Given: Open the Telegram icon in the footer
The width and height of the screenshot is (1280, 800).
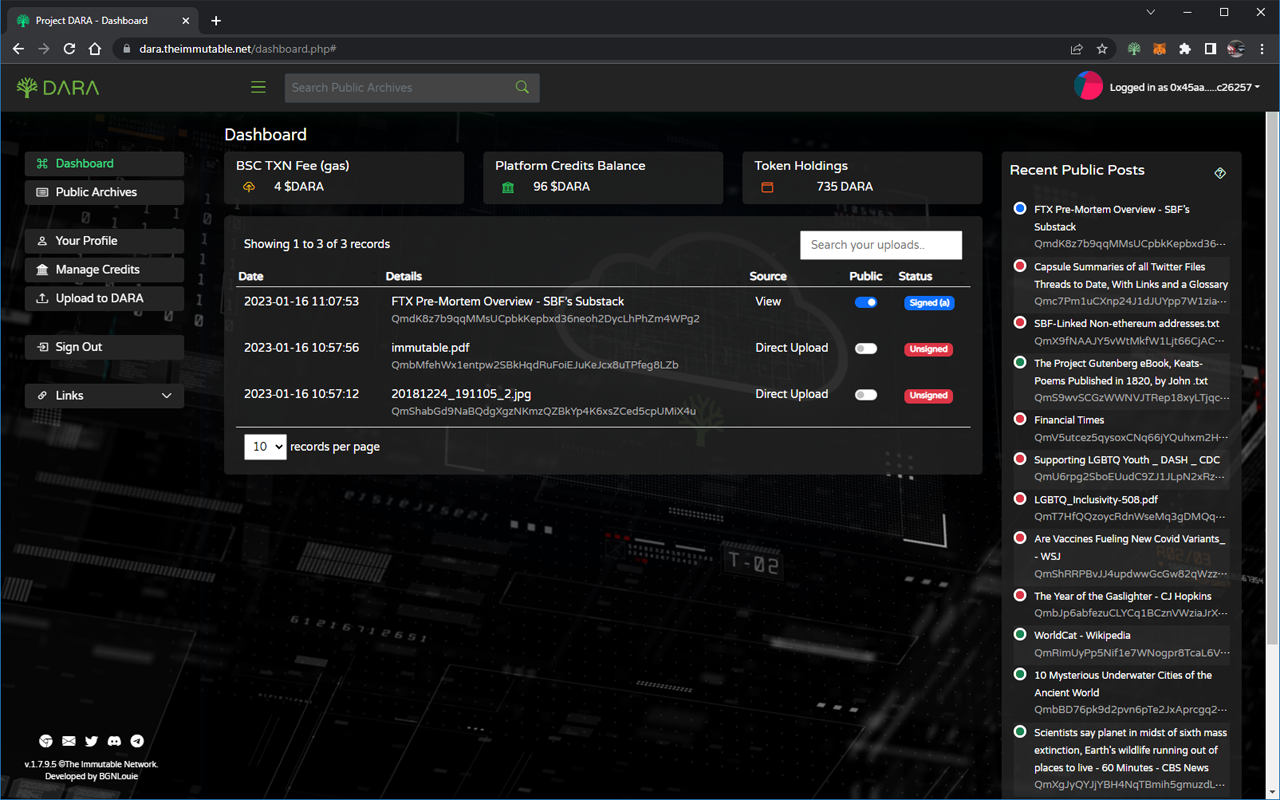Looking at the screenshot, I should [137, 741].
